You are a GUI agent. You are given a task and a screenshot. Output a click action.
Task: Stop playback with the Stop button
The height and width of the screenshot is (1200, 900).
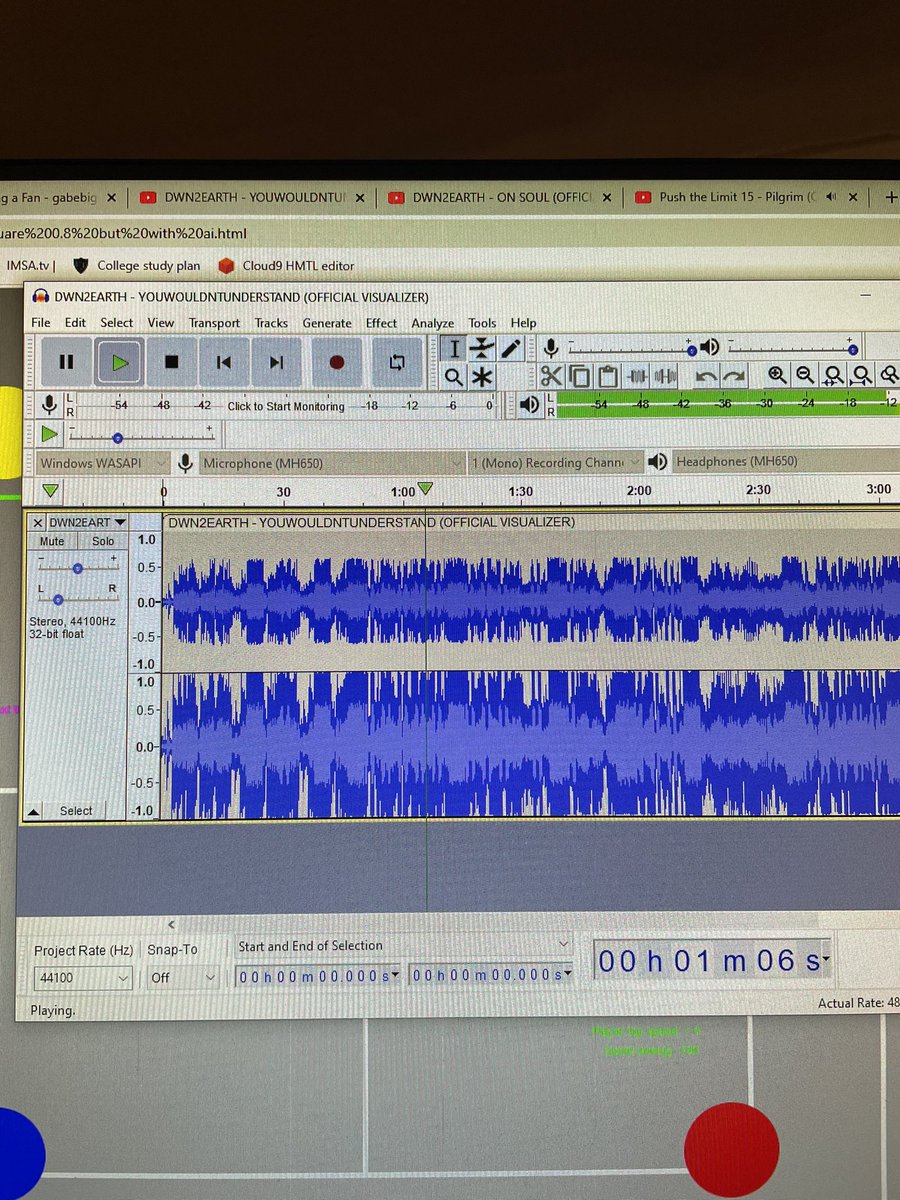click(x=171, y=362)
